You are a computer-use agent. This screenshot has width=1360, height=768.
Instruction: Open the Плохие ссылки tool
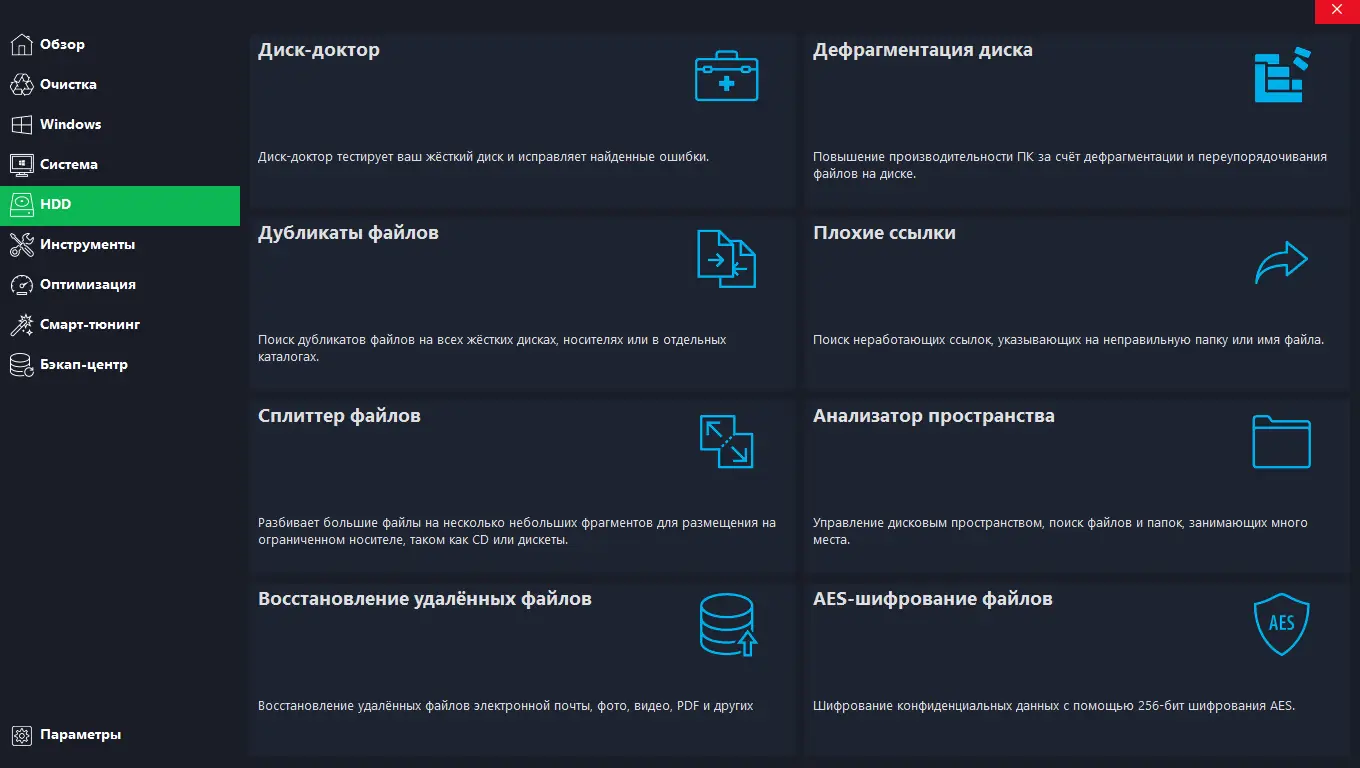pyautogui.click(x=1077, y=302)
